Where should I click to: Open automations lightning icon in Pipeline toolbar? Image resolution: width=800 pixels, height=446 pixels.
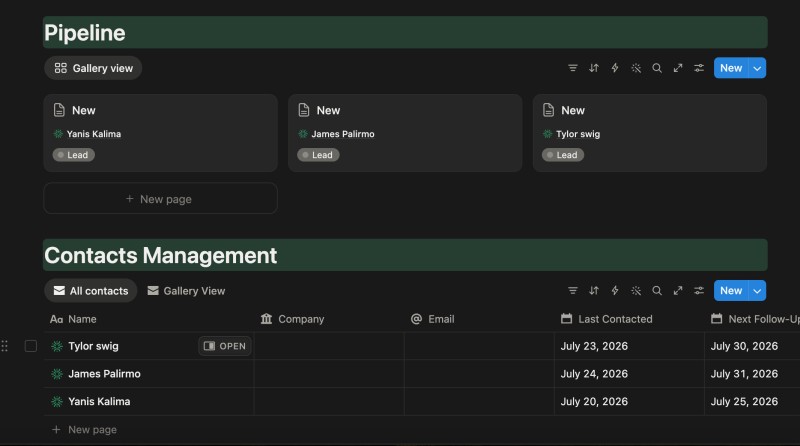coord(615,68)
